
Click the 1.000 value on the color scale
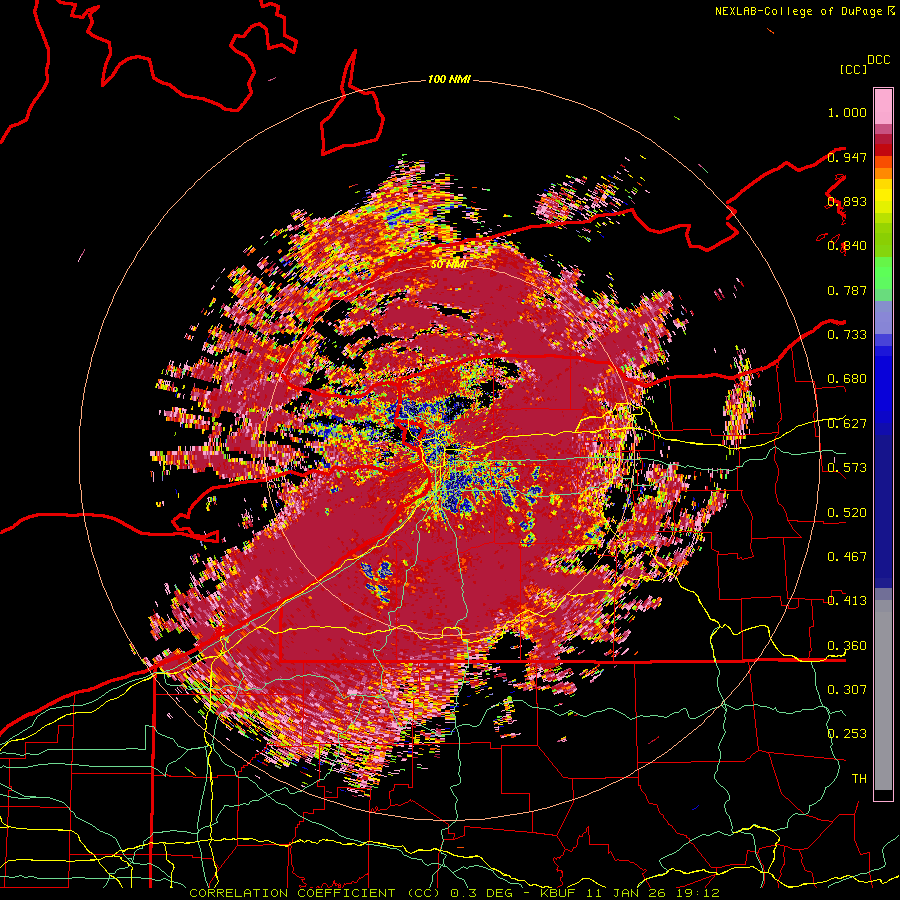click(x=847, y=112)
